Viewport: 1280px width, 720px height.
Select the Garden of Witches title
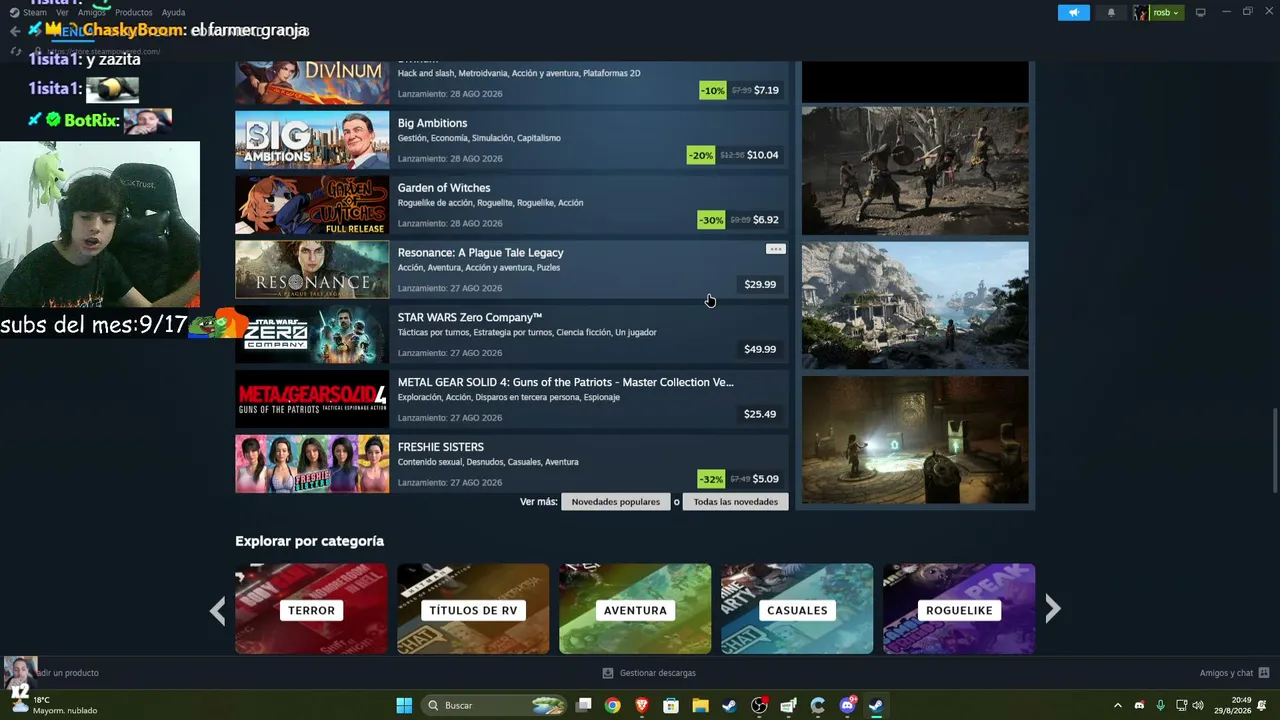coord(444,188)
